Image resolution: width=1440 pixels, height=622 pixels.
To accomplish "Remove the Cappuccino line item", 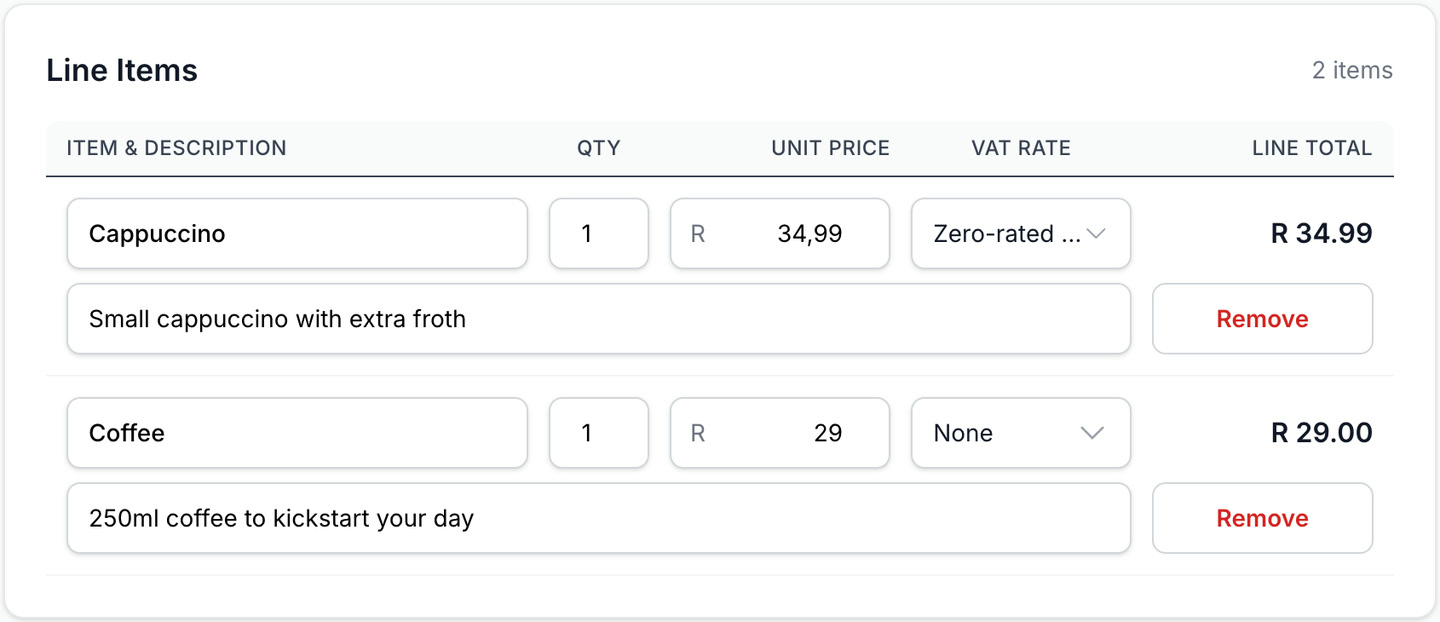I will [x=1262, y=318].
